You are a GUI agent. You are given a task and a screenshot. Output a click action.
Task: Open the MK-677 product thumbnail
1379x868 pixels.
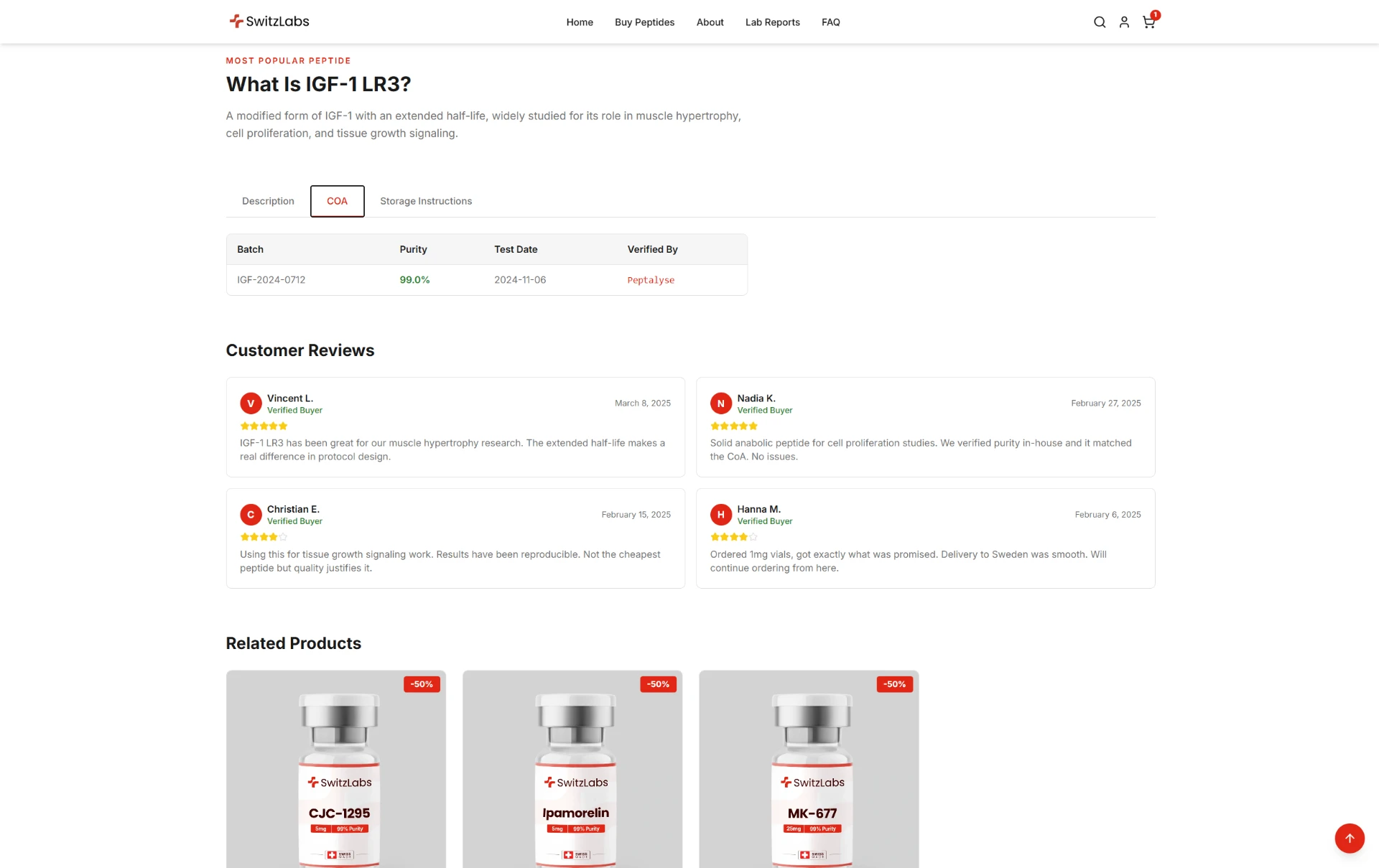(x=809, y=769)
